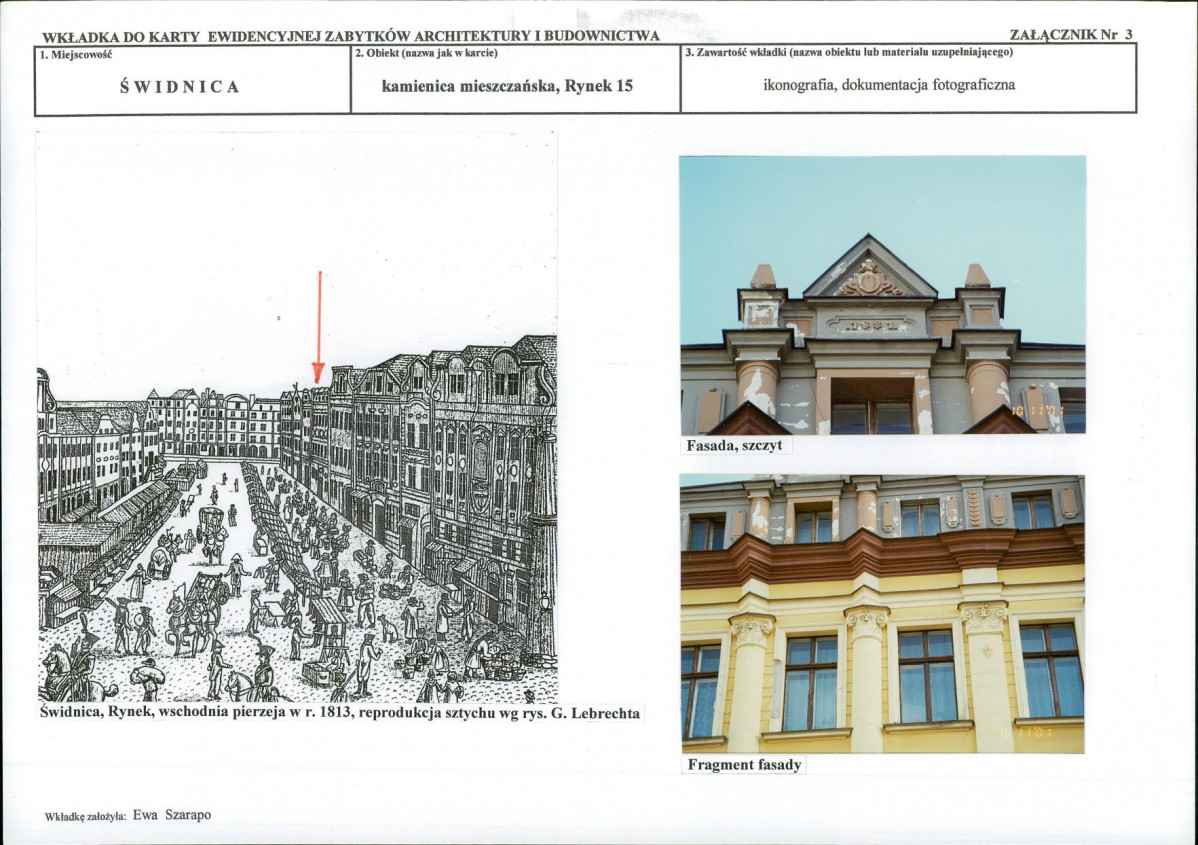Select 'ikonografia, dokumentacja fotograficzna' text
1198x845 pixels.
click(x=889, y=85)
